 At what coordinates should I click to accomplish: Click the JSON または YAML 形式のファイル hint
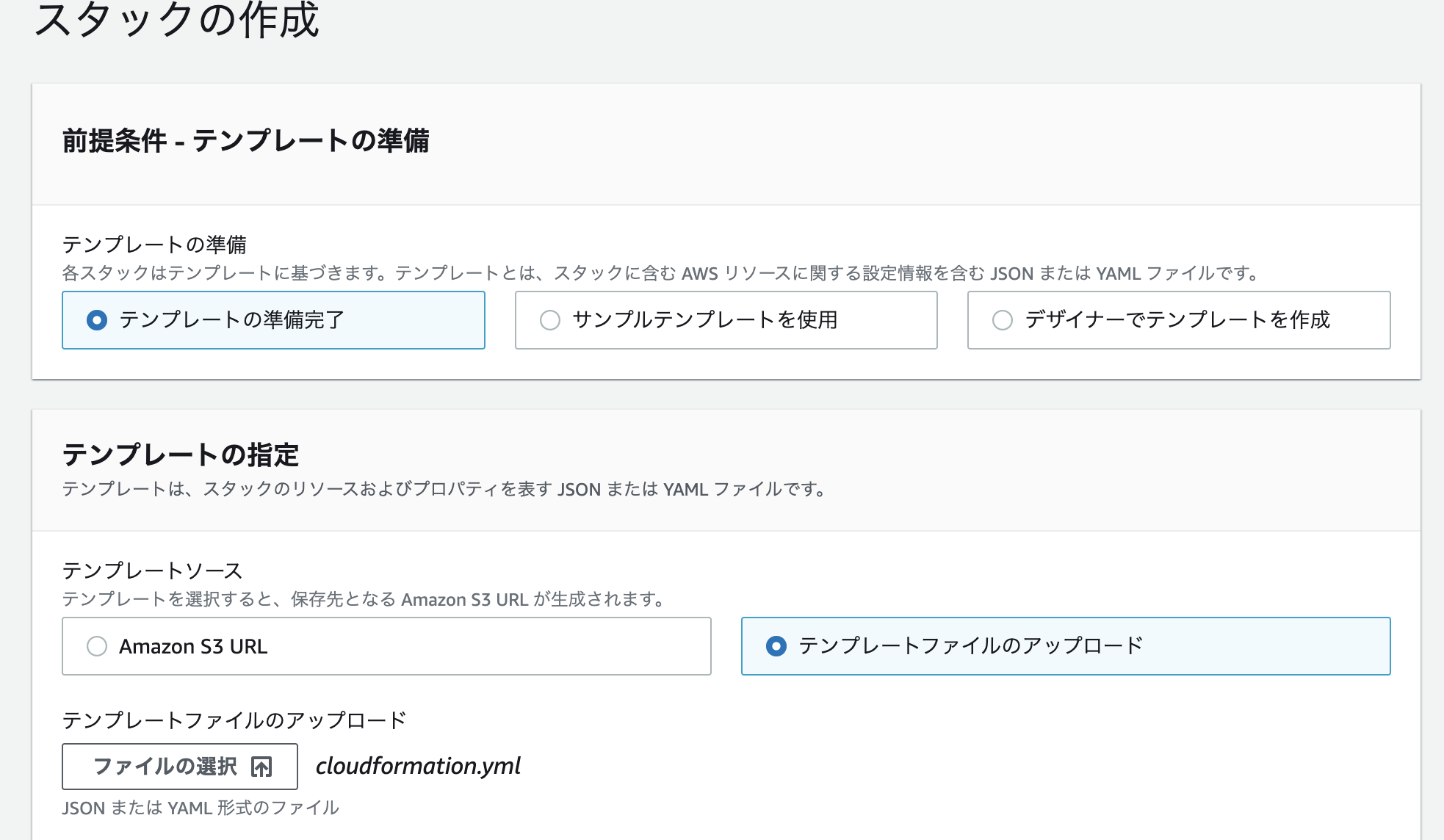200,808
